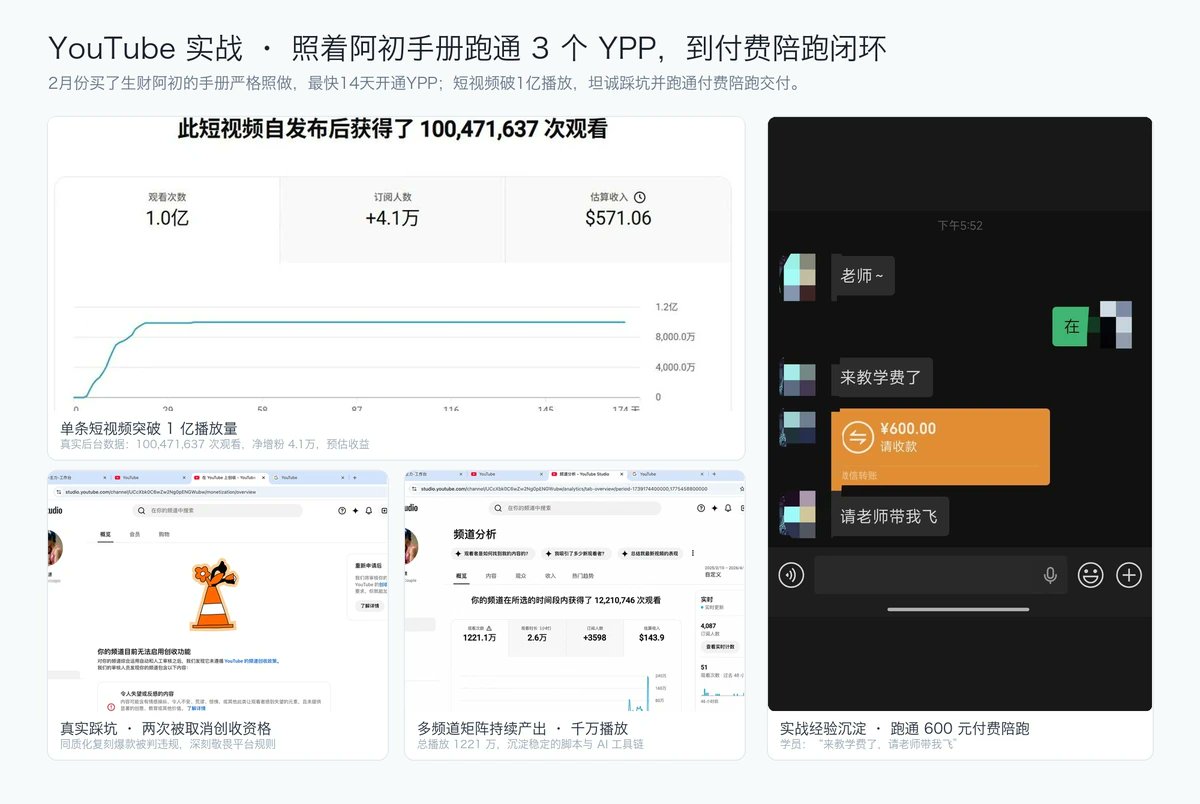This screenshot has height=804, width=1200.
Task: Click the 来教学费了 chat message bubble
Action: pyautogui.click(x=882, y=378)
